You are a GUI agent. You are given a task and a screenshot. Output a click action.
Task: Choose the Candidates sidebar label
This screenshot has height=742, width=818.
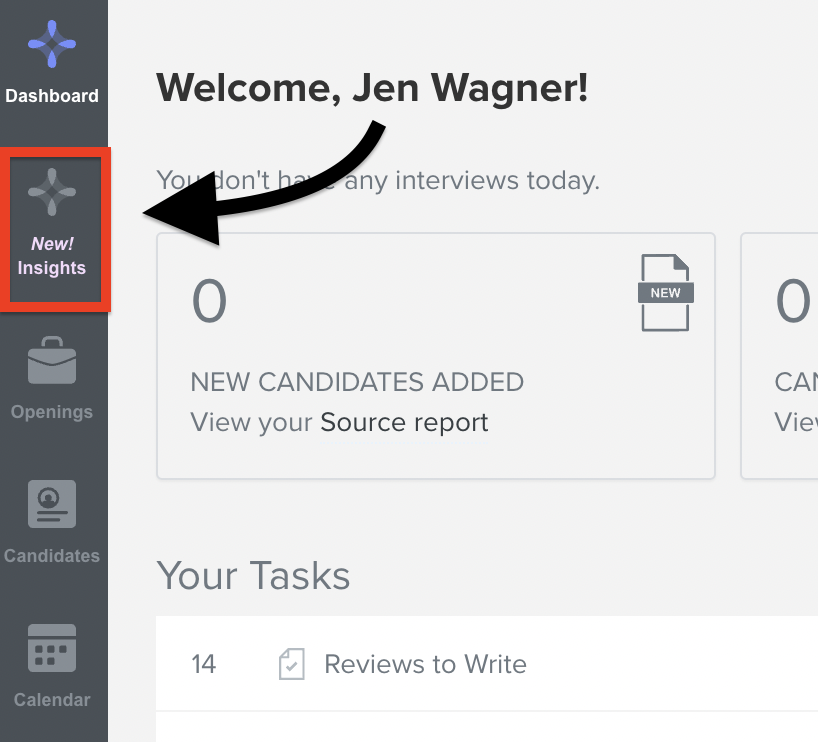(52, 556)
